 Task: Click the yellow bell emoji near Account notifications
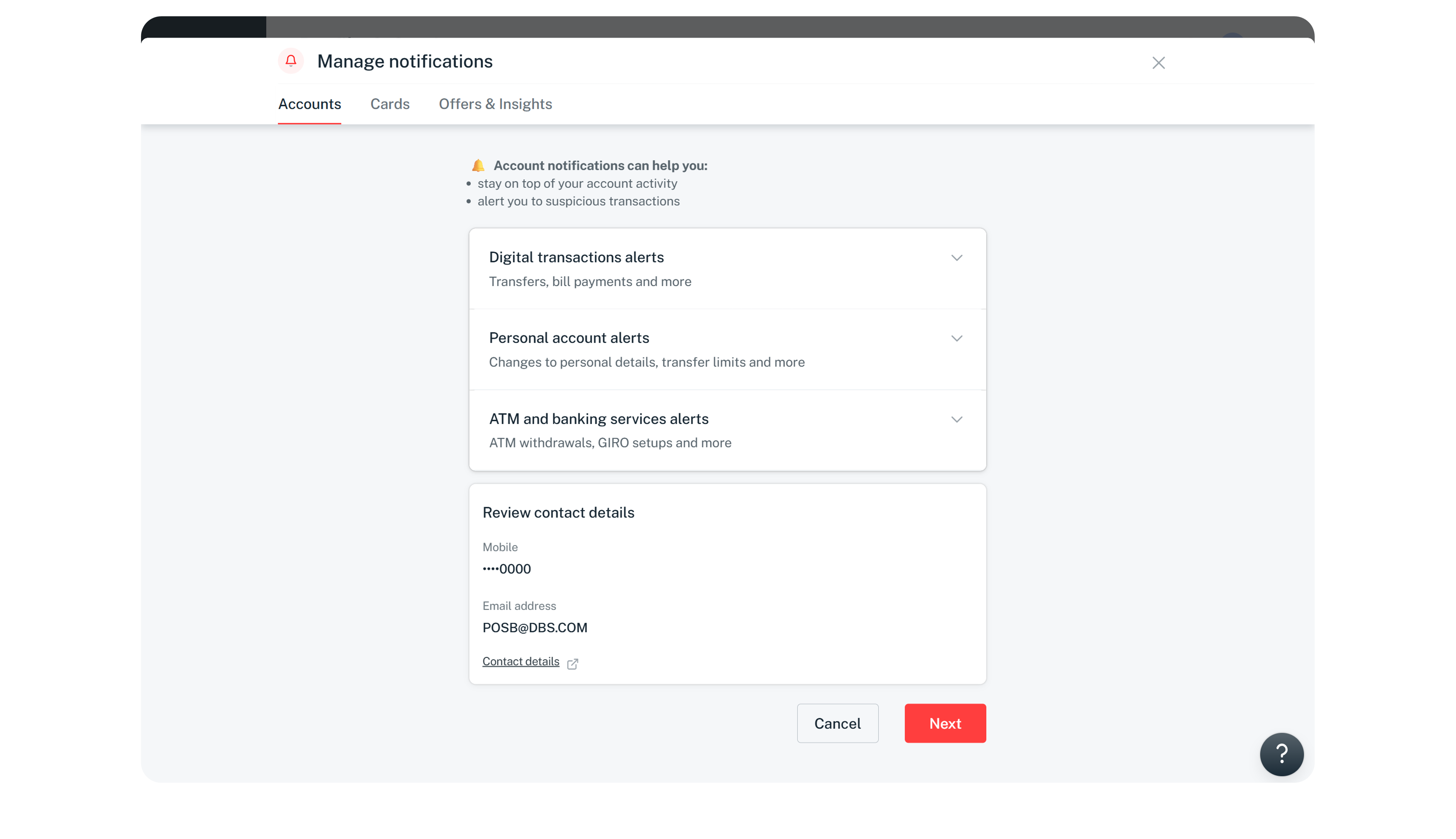tap(478, 166)
